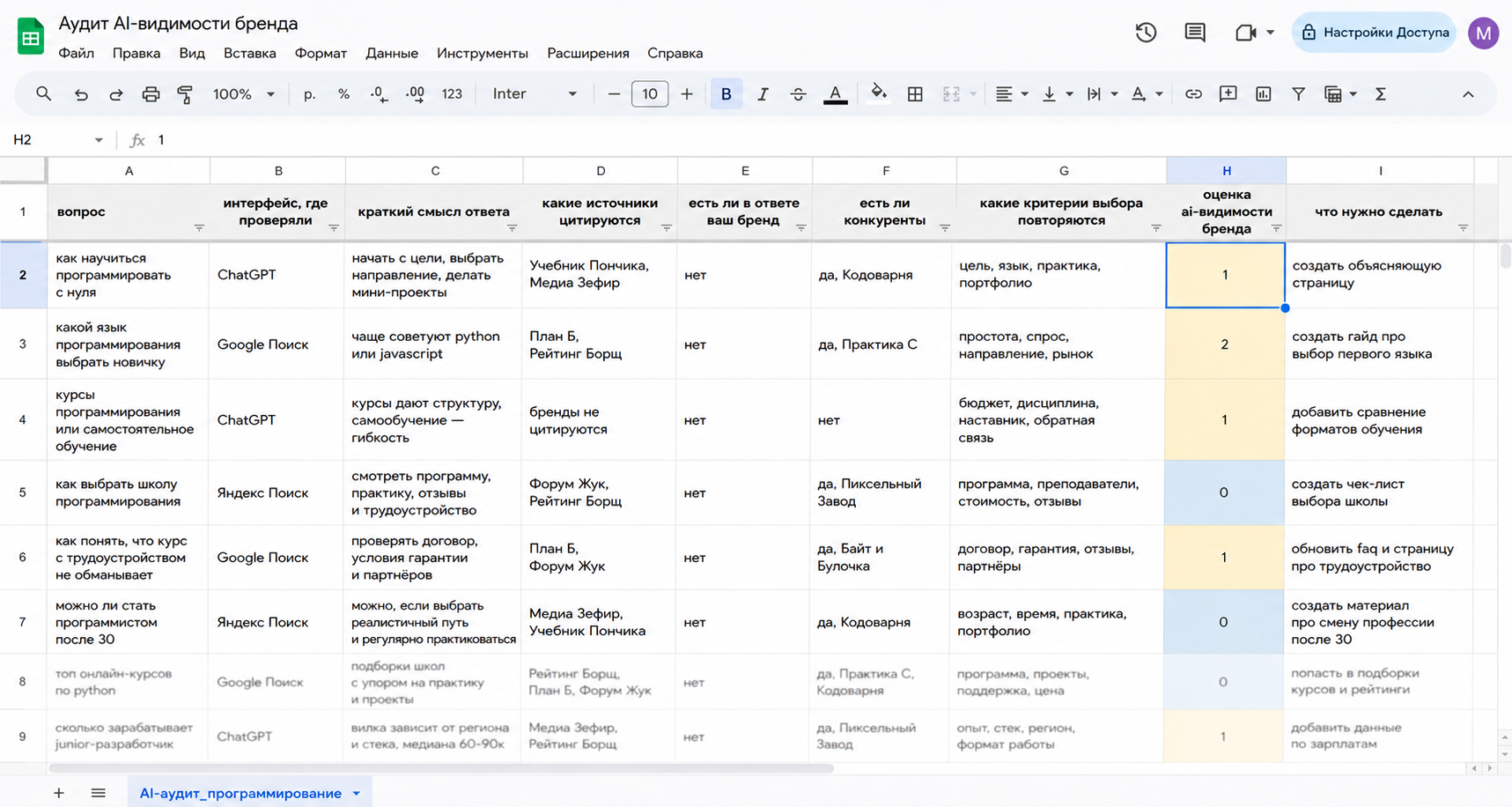Select the yellow cell with value 2
Viewport: 1512px width, 807px height.
[x=1224, y=344]
